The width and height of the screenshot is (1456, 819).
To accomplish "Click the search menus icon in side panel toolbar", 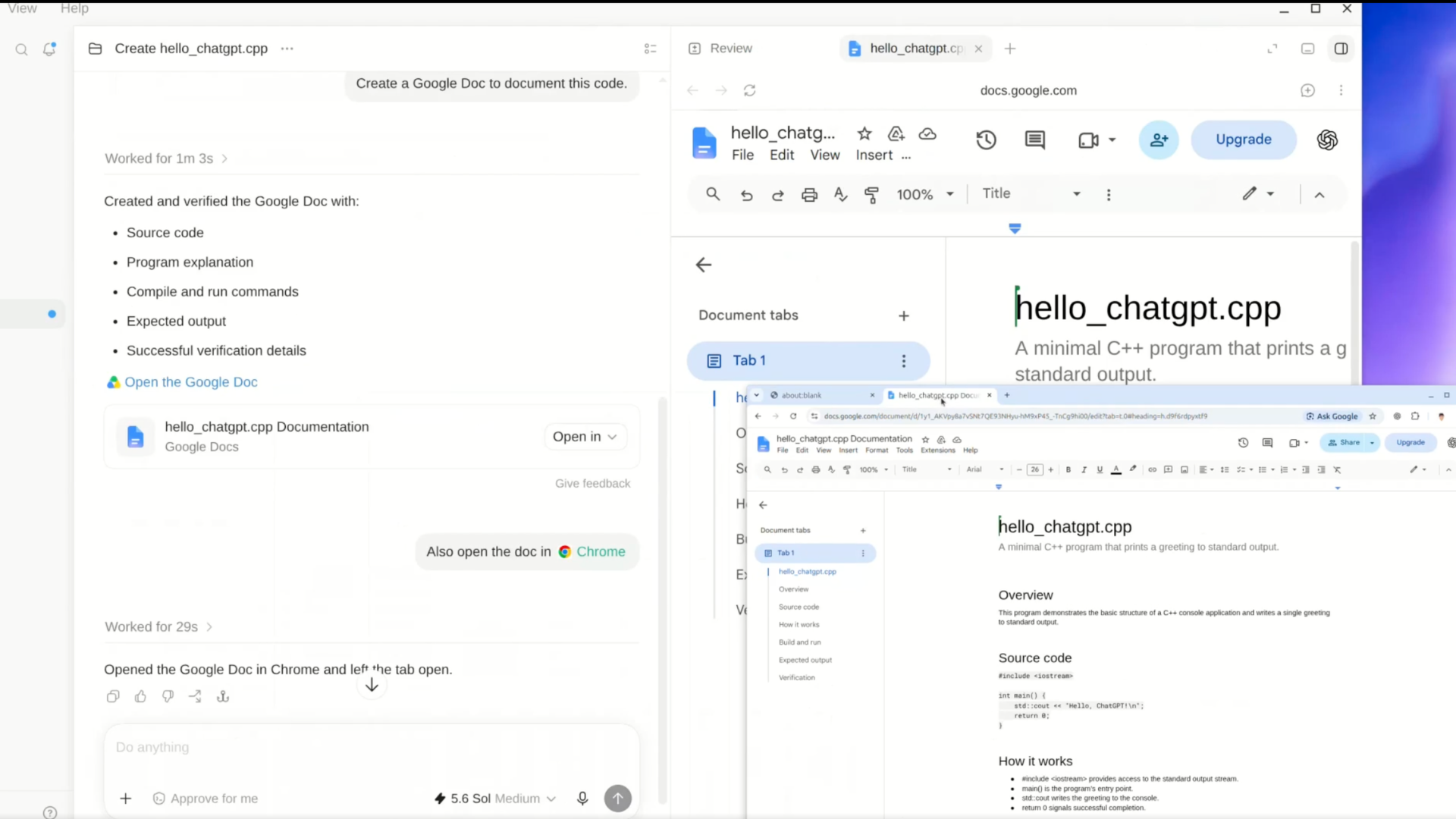I will click(x=713, y=194).
